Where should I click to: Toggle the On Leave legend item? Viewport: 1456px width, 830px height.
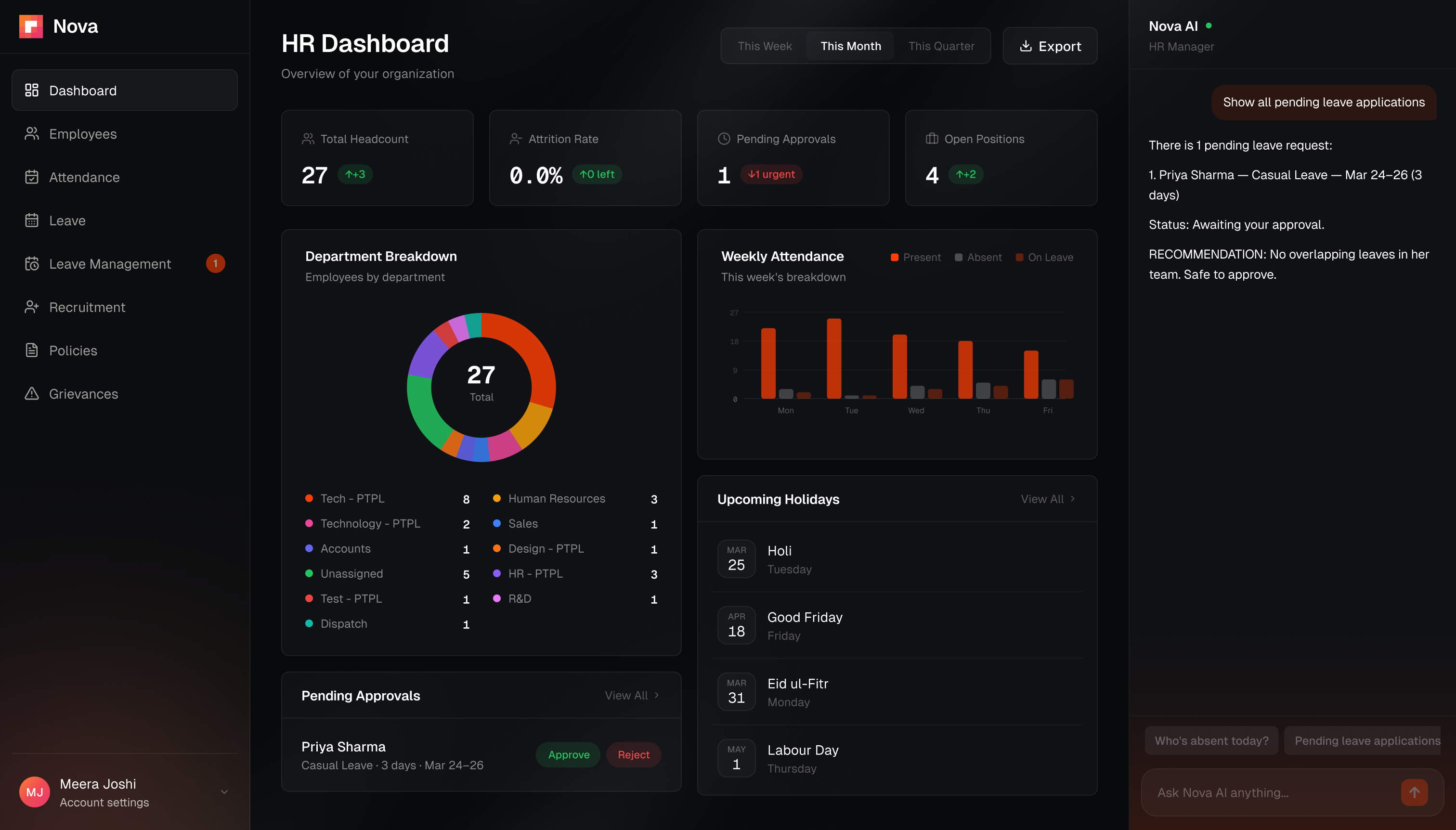tap(1044, 258)
